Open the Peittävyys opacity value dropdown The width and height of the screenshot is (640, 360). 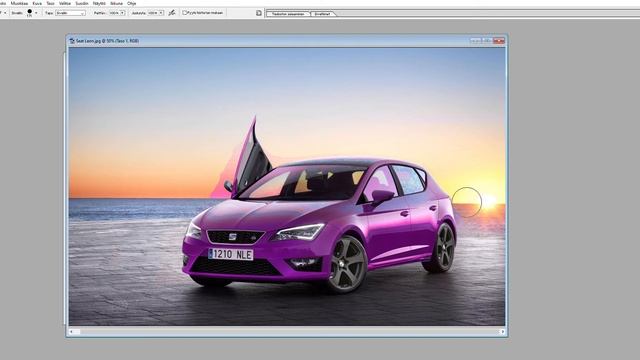[122, 13]
